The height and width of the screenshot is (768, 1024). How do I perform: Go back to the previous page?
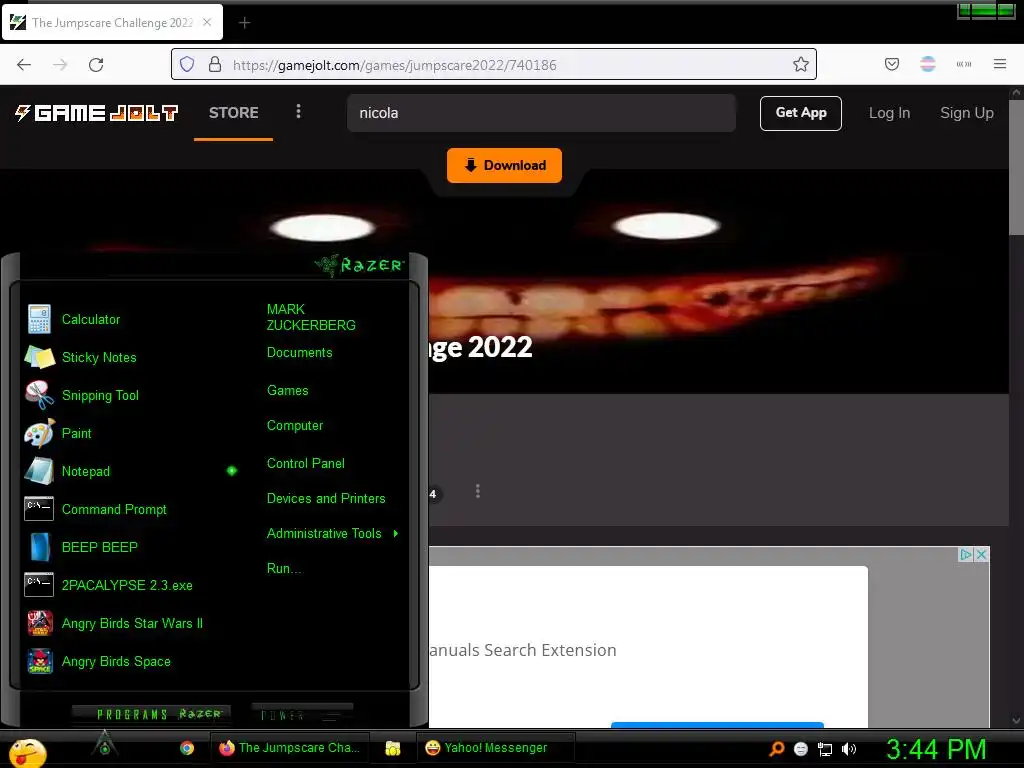pos(24,65)
